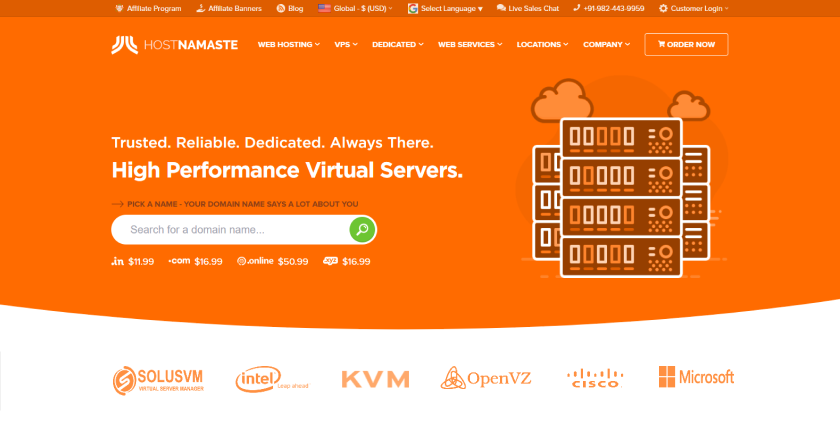Image resolution: width=840 pixels, height=426 pixels.
Task: Click the HostNamaste logo
Action: point(175,45)
